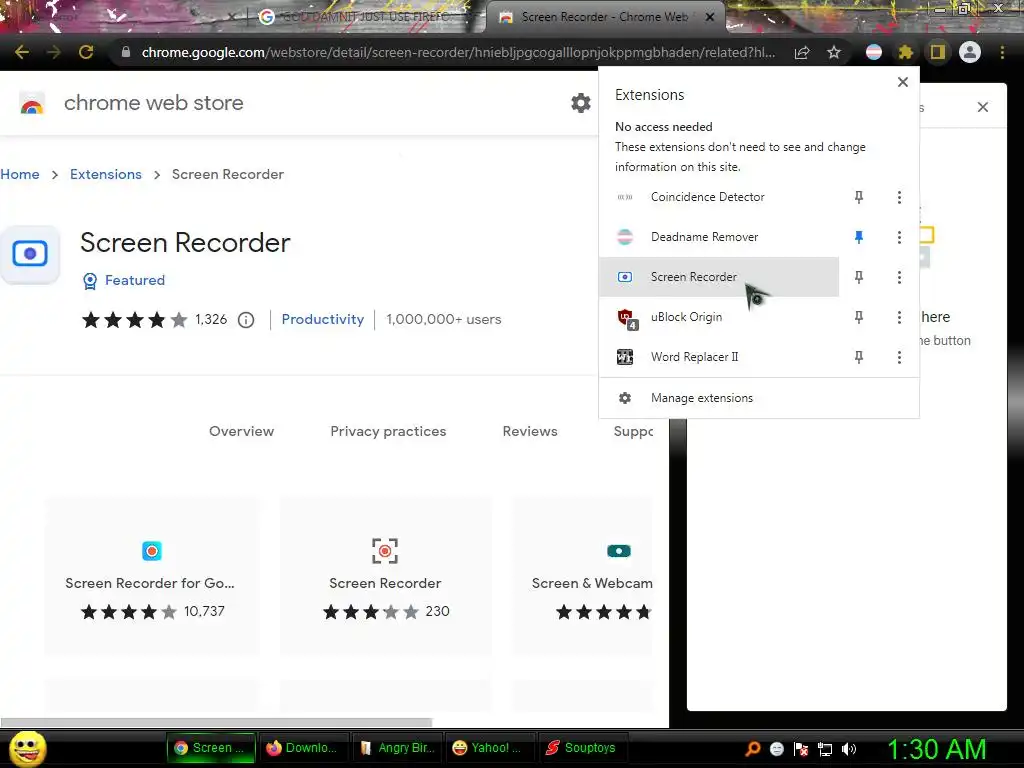Screen dimensions: 1024x768
Task: Open the Screen & Webcam related card
Action: pyautogui.click(x=583, y=577)
